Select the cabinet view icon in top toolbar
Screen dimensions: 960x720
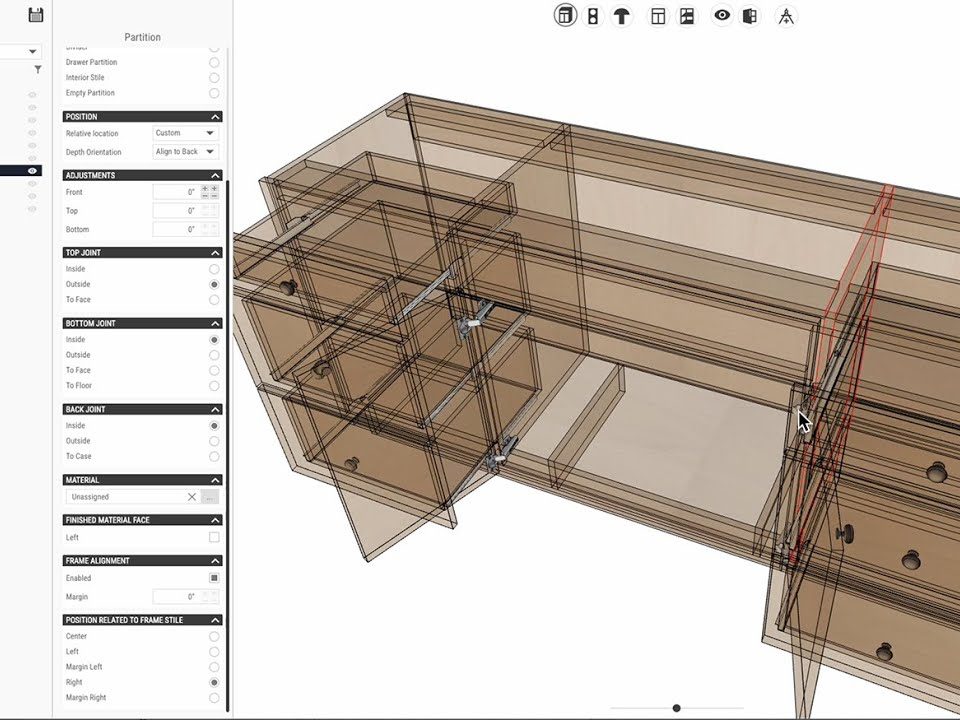pos(565,16)
